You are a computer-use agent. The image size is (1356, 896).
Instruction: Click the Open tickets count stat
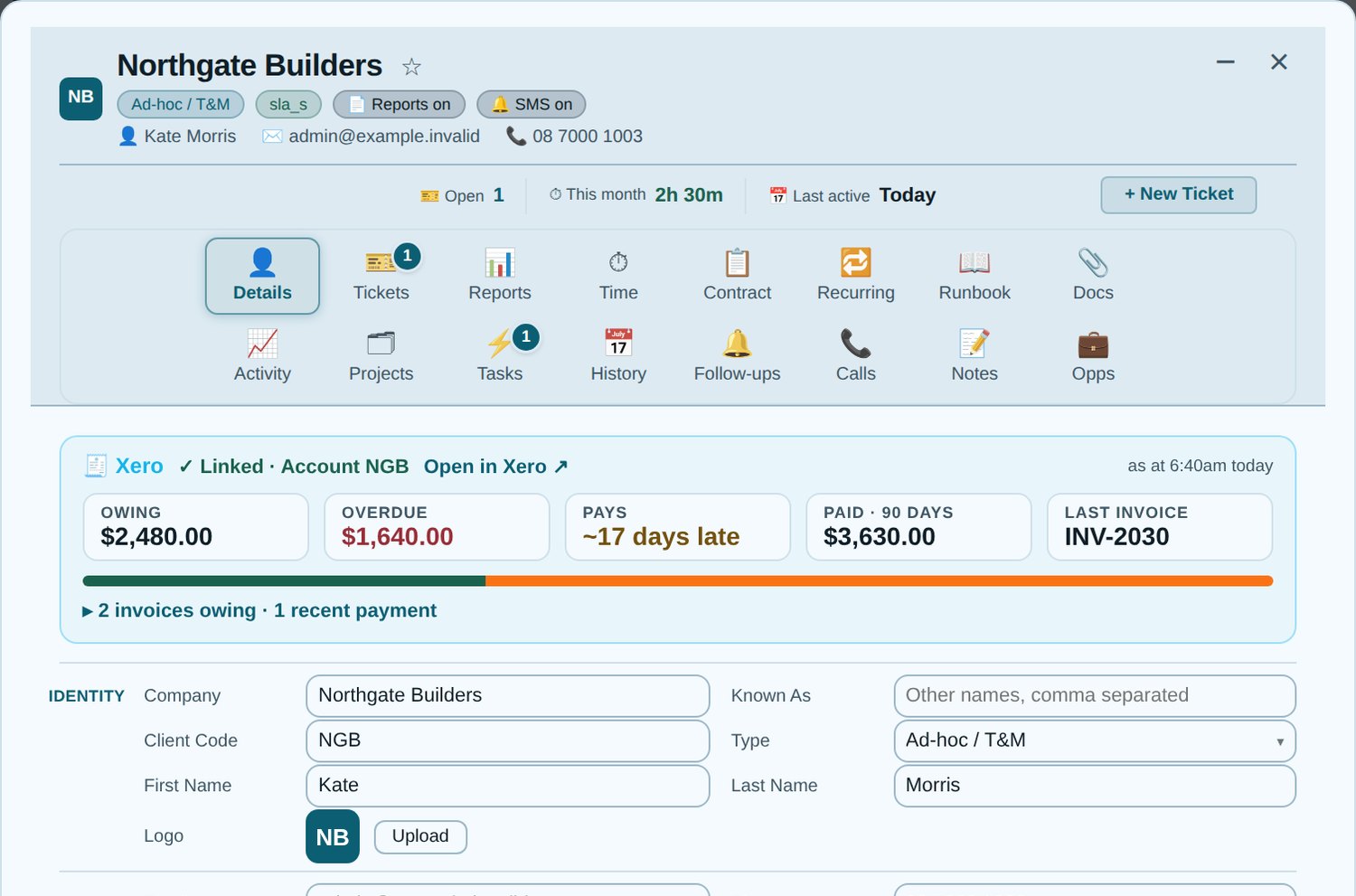(463, 195)
